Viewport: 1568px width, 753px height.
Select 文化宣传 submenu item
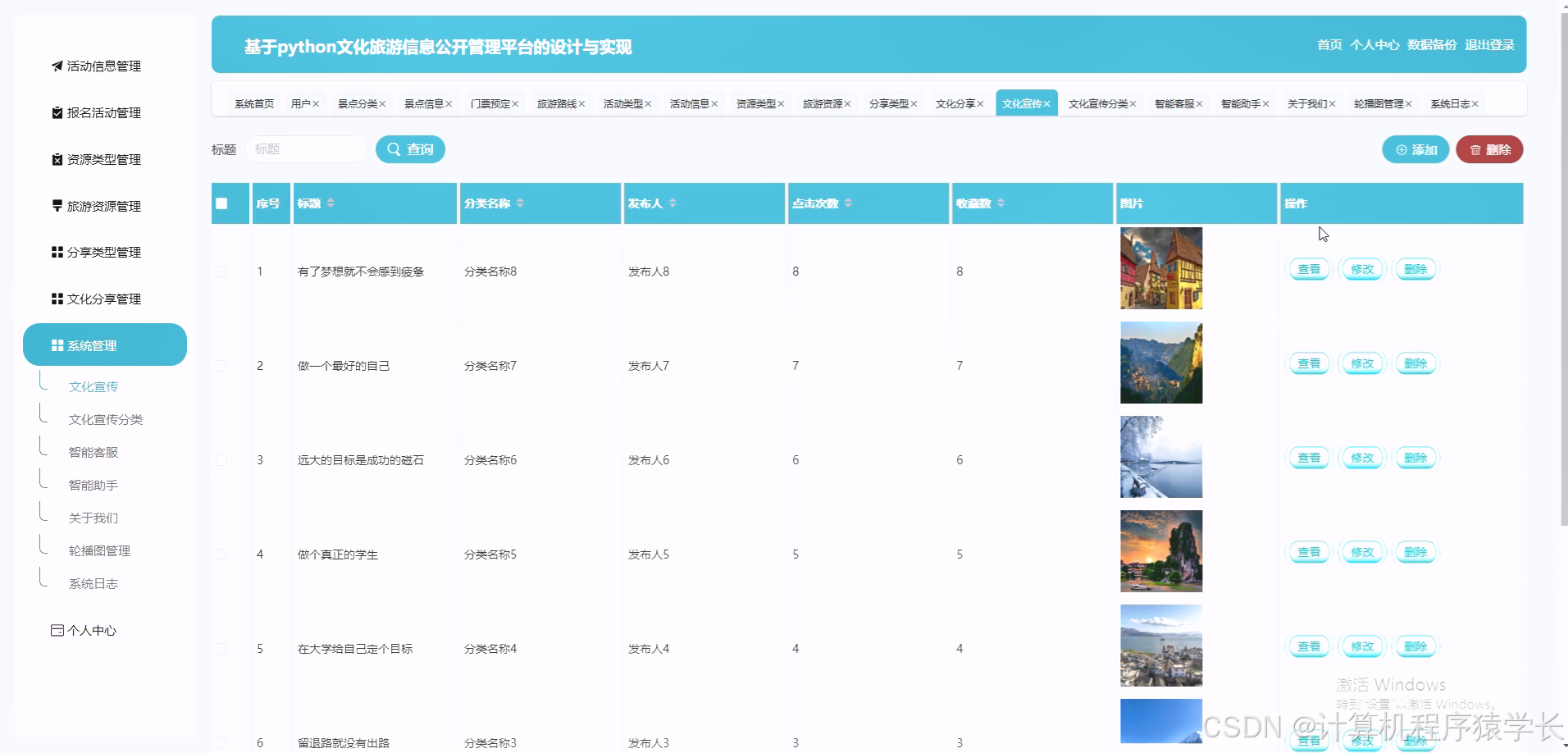pos(93,386)
